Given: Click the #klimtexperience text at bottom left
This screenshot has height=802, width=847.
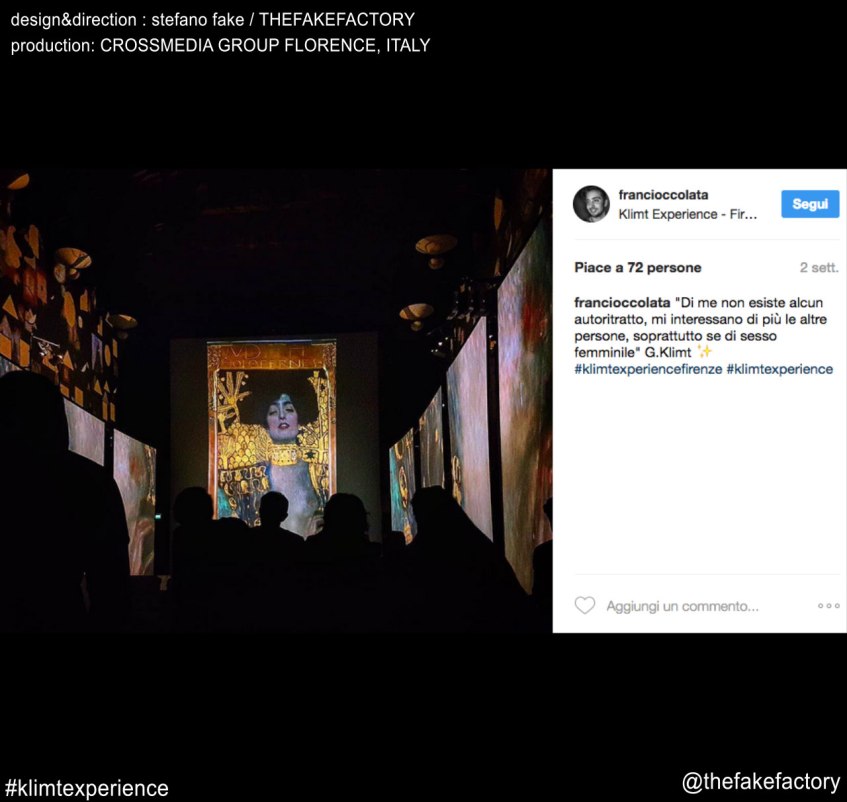Looking at the screenshot, I should 86,788.
